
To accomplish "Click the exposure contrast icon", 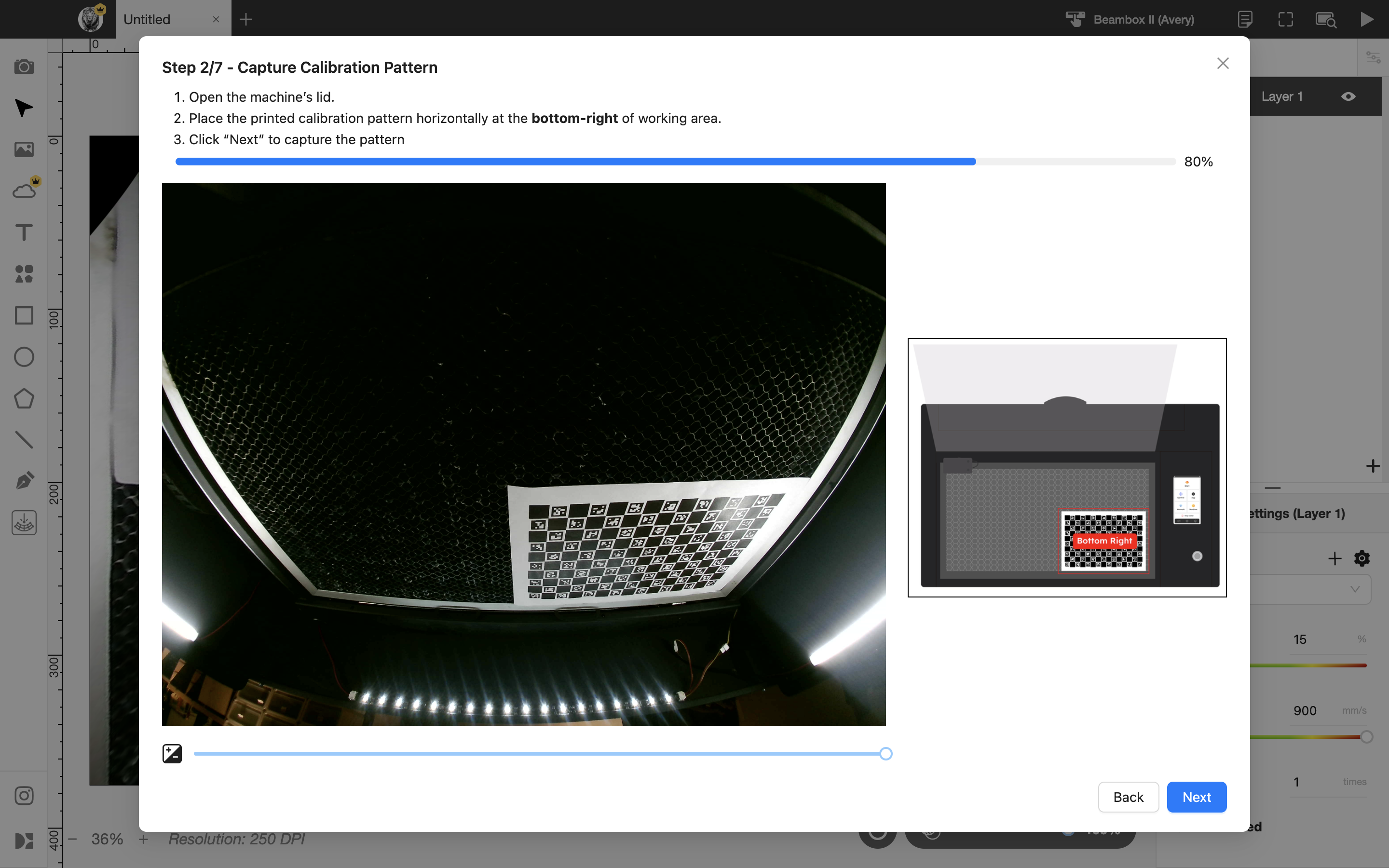I will click(x=172, y=753).
